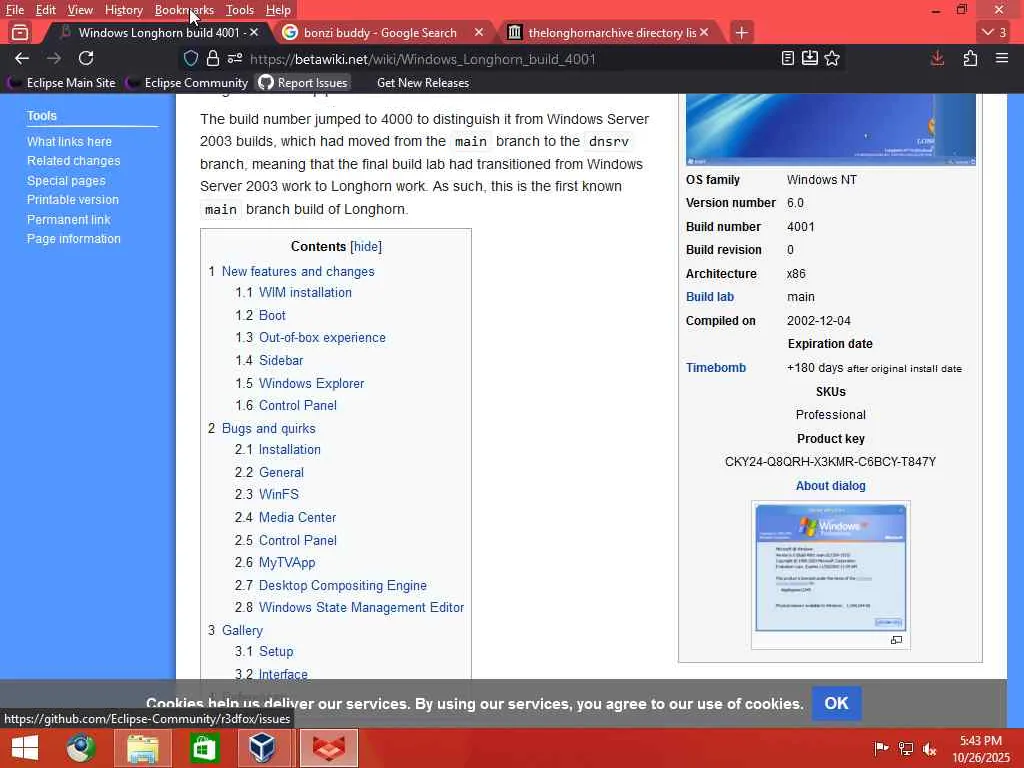This screenshot has width=1024, height=768.
Task: Open the View menu
Action: pos(80,10)
